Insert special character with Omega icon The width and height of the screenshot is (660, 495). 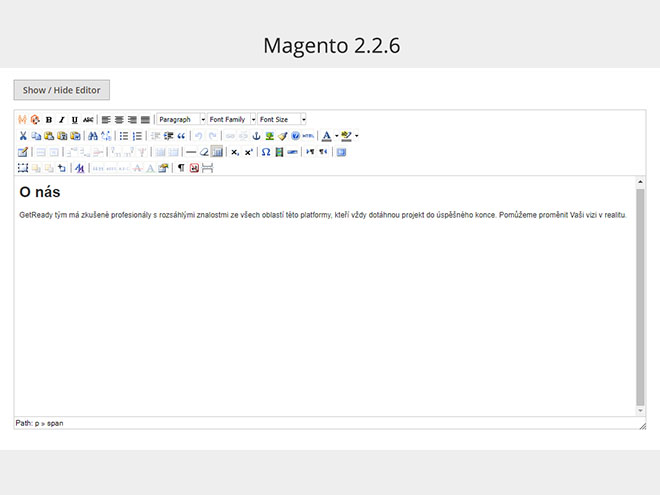click(266, 152)
